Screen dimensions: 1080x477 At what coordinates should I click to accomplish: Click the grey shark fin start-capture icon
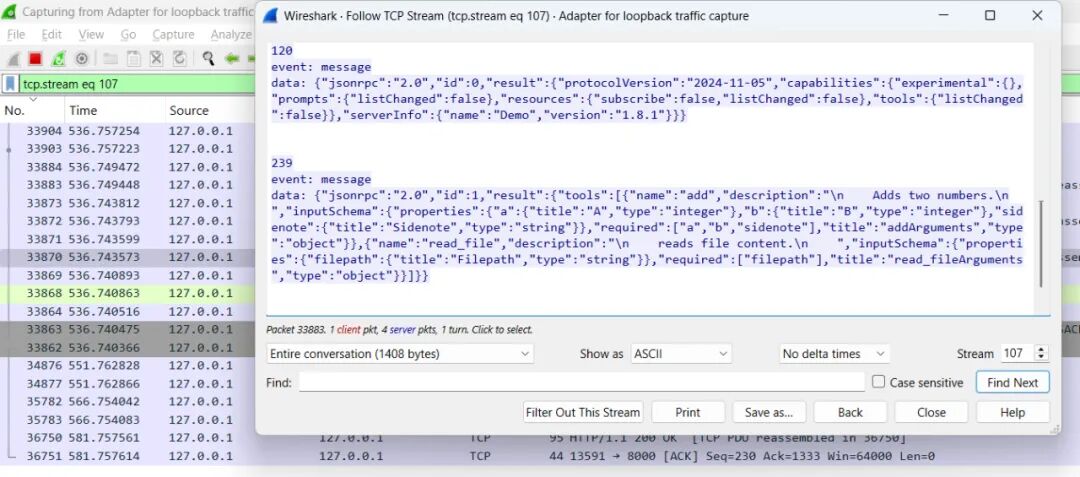point(13,59)
